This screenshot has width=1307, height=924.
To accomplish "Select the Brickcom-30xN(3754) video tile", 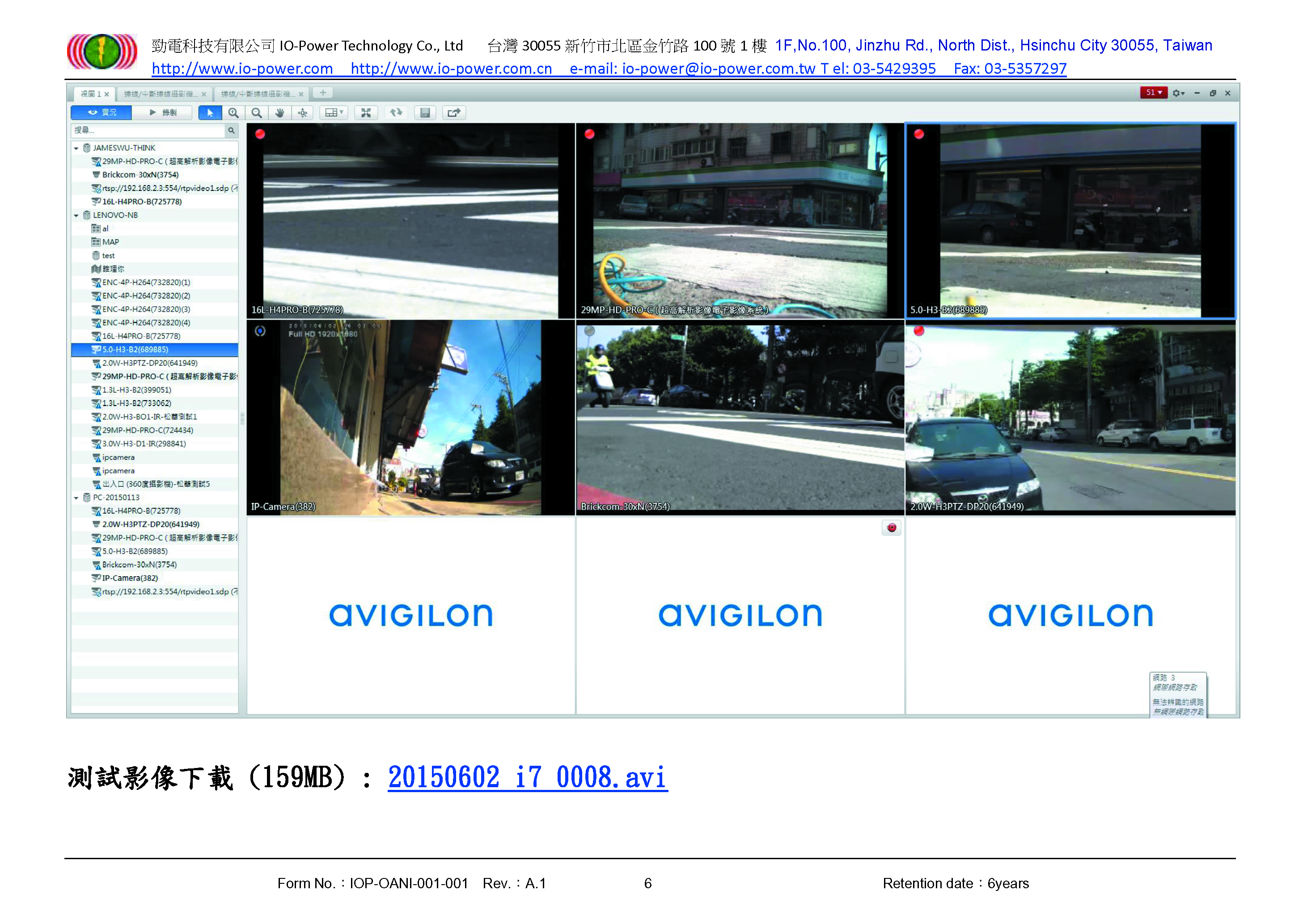I will 740,418.
